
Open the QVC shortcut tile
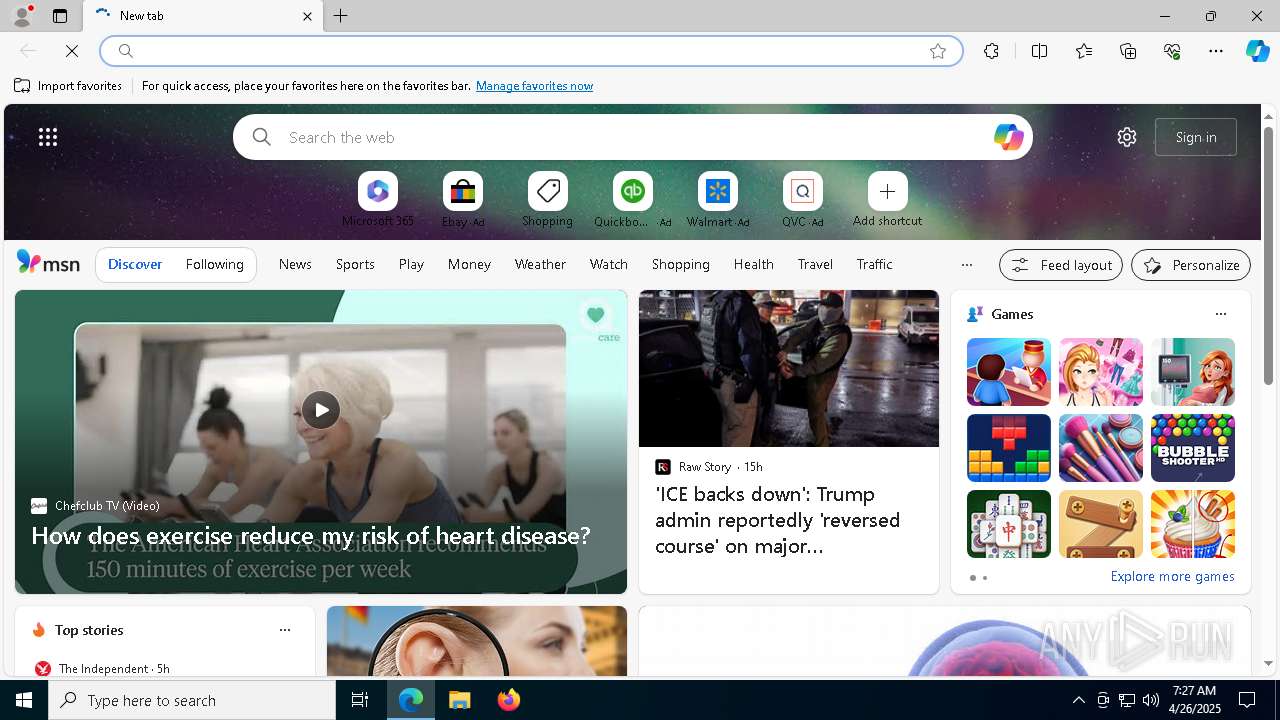point(803,191)
